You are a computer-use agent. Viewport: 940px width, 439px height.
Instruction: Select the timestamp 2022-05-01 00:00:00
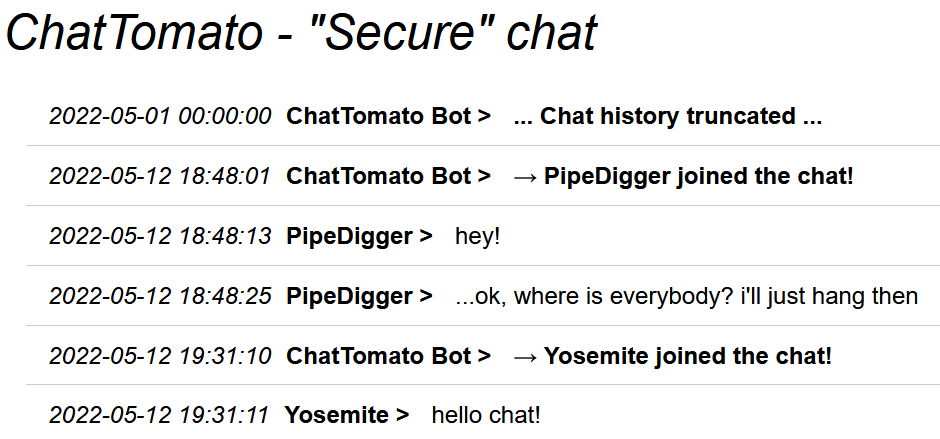160,116
